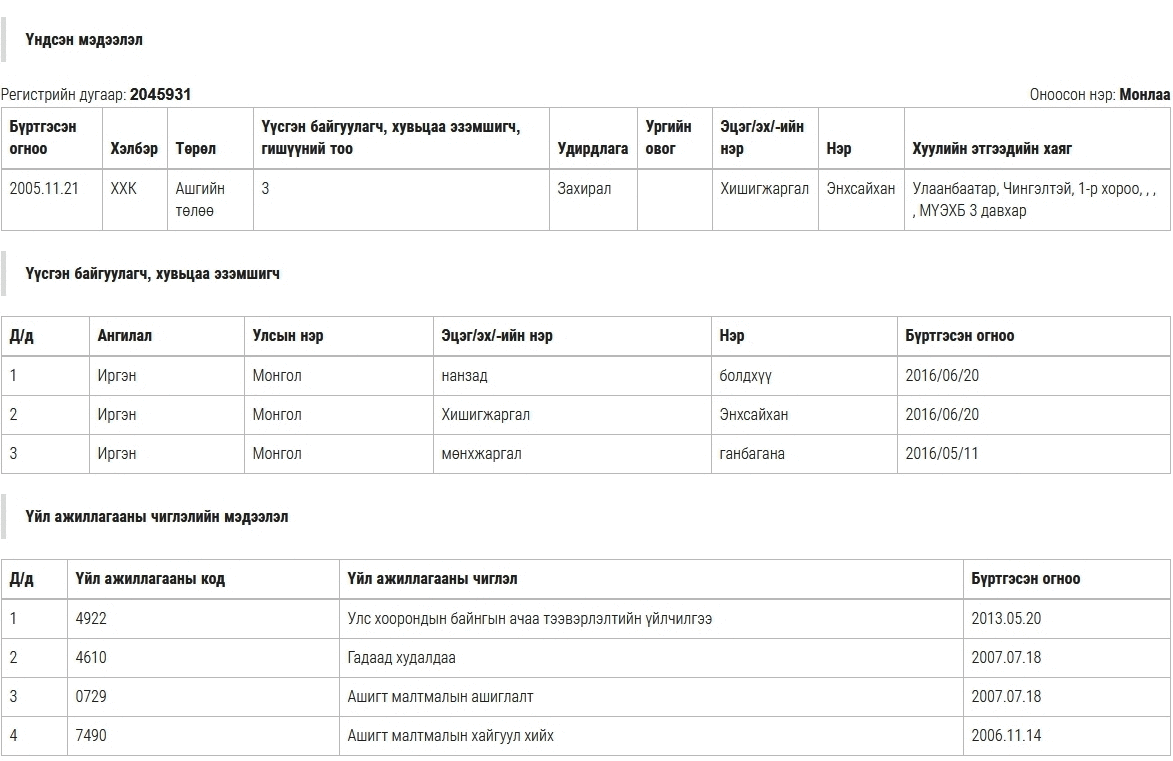Click the "Хуулийн этгээдийн хаяг" column header

(x=992, y=149)
